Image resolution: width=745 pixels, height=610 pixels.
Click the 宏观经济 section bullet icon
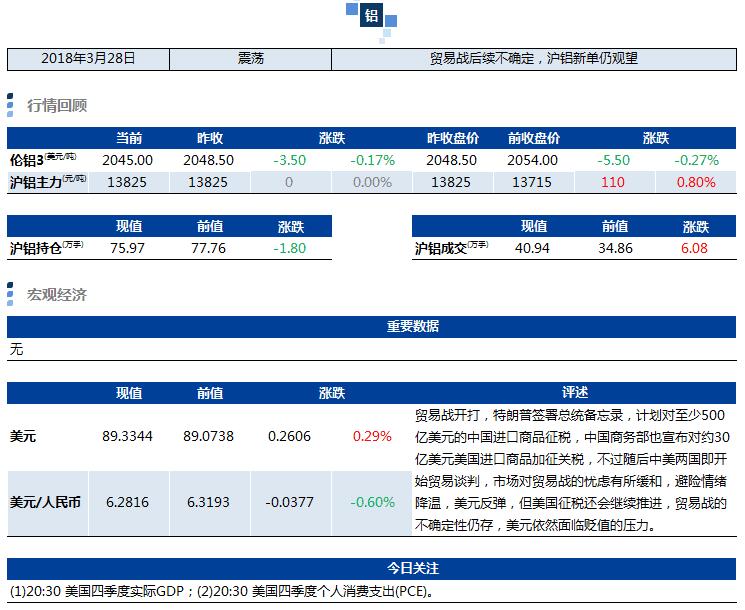tap(10, 294)
